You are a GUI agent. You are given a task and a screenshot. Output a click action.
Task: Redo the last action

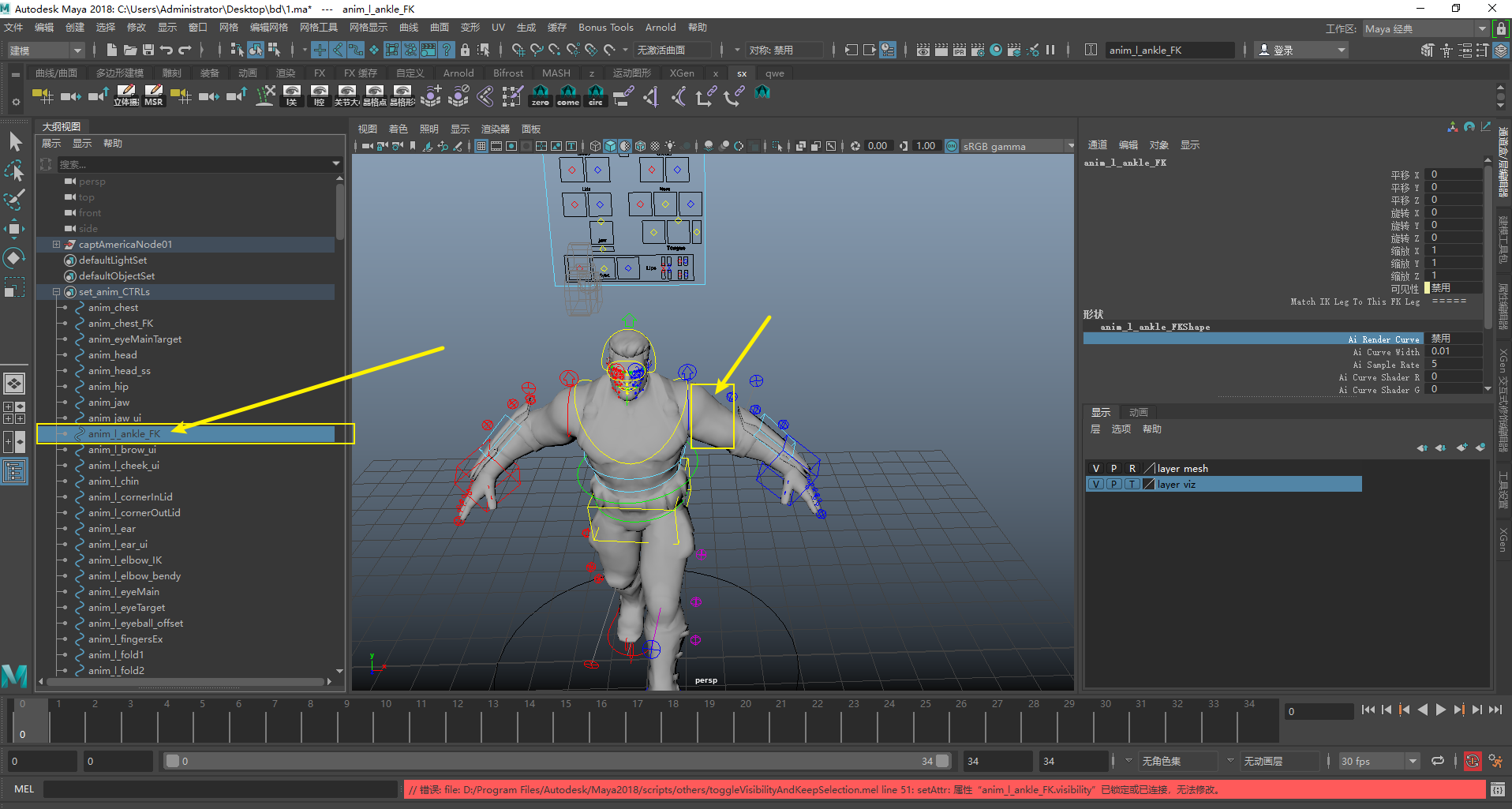click(x=185, y=50)
